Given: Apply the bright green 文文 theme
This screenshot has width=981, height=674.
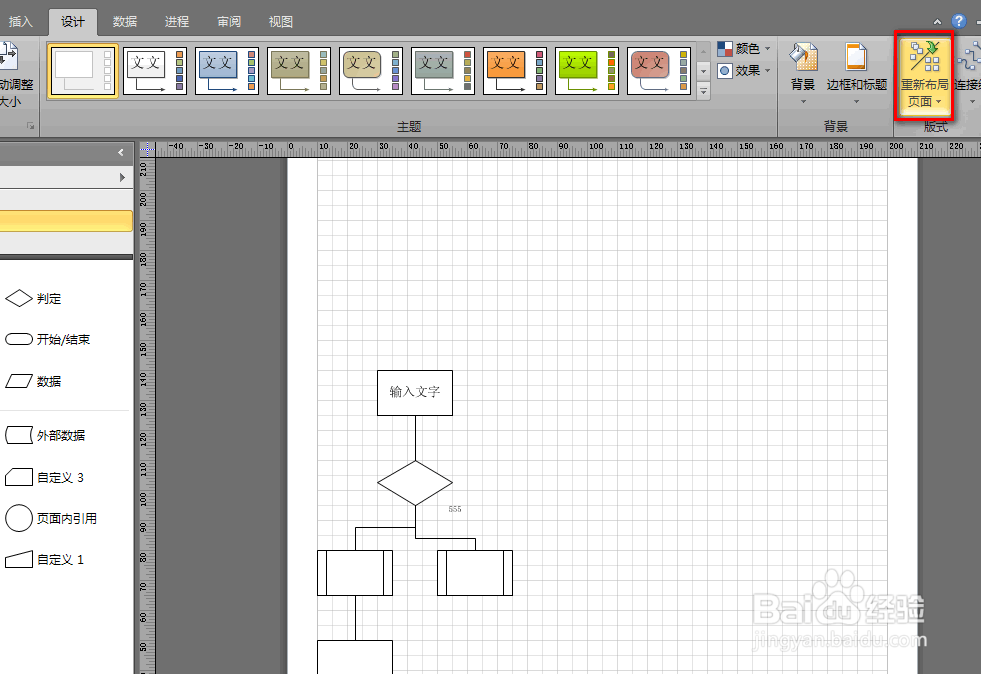Looking at the screenshot, I should click(x=586, y=71).
